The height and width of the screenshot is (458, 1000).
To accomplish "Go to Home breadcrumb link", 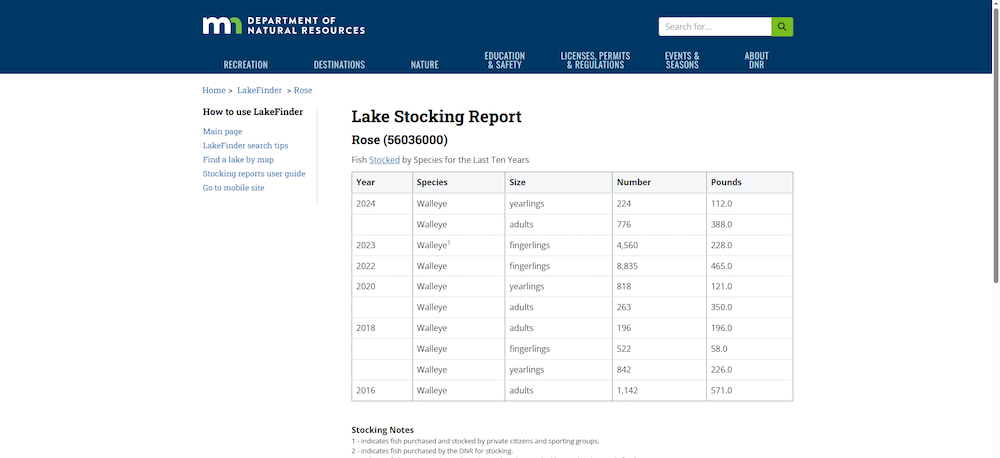I will [213, 90].
